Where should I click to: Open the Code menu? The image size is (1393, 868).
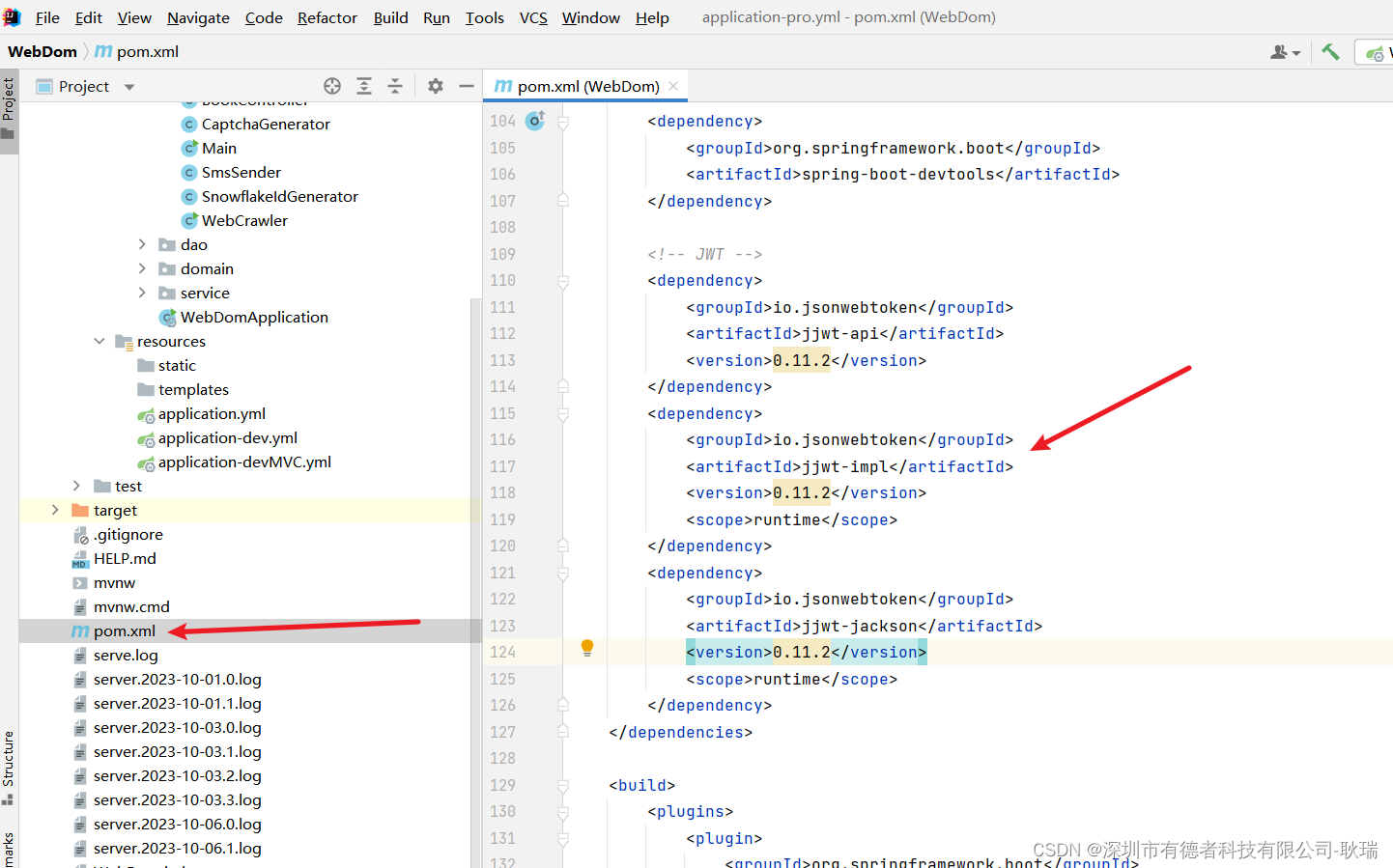tap(264, 17)
